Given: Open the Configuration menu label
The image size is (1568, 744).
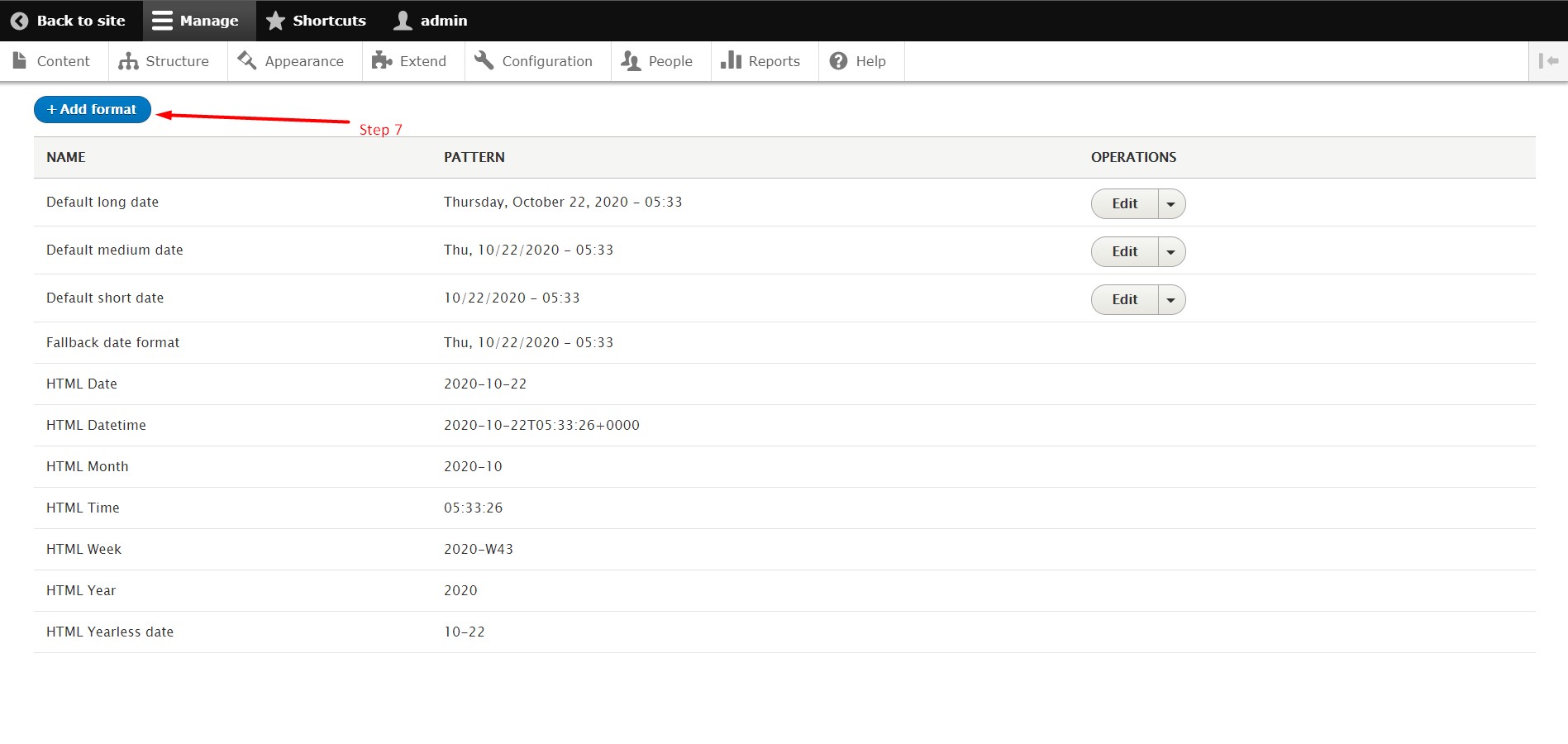Looking at the screenshot, I should [x=547, y=61].
